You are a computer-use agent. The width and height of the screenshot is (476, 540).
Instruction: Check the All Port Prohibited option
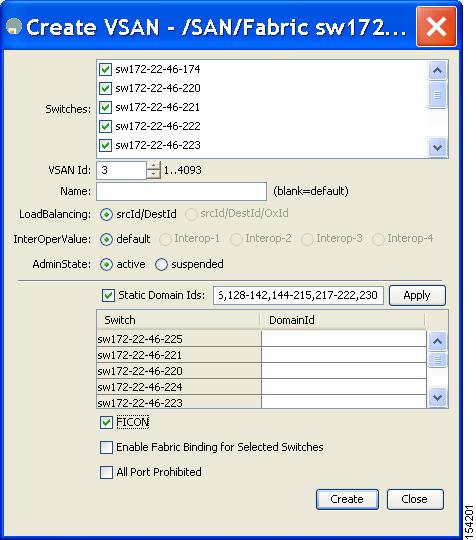(106, 472)
